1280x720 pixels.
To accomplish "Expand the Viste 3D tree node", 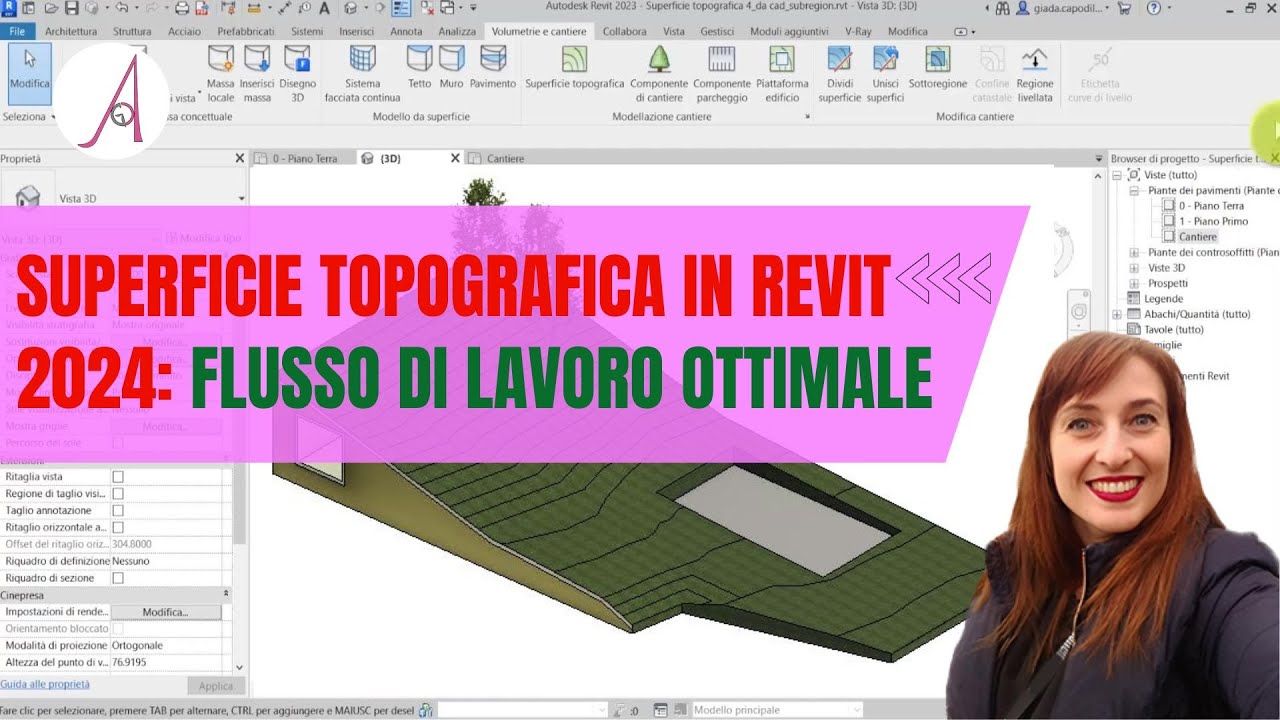I will (x=1134, y=268).
